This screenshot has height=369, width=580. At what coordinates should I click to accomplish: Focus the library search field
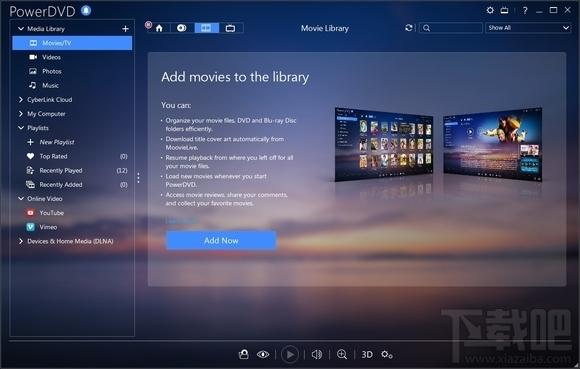click(x=451, y=28)
